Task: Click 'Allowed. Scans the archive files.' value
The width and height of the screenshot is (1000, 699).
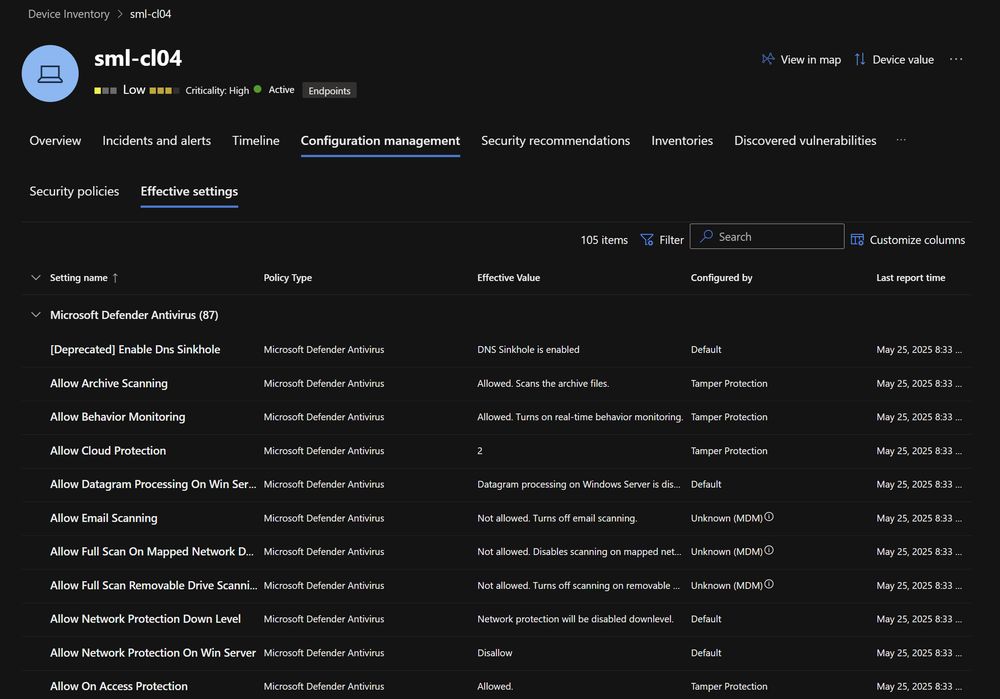Action: [x=543, y=383]
